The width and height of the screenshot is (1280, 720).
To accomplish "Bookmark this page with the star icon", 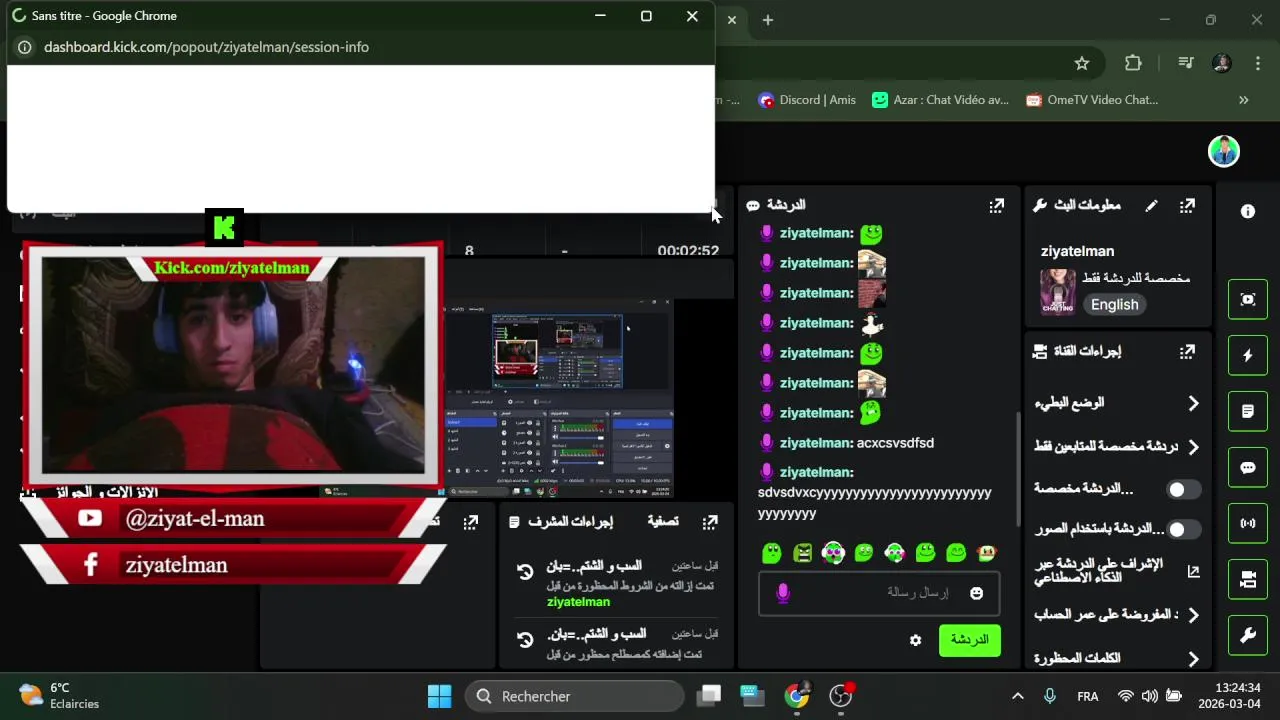I will click(x=1081, y=63).
